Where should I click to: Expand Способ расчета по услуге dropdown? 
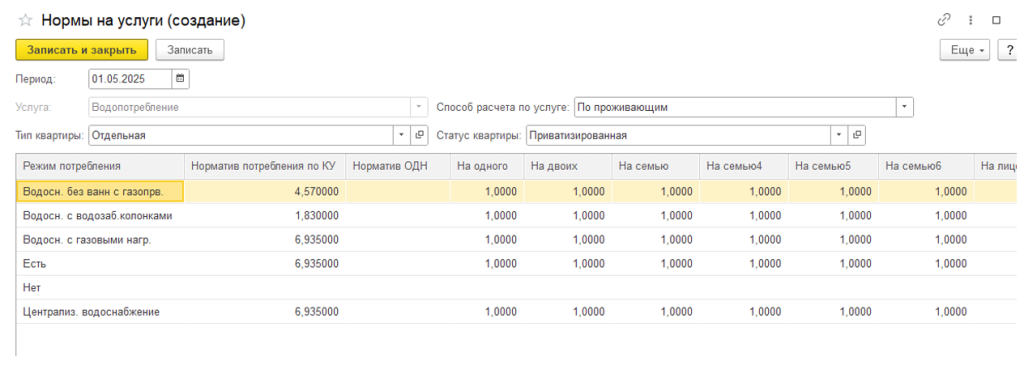click(905, 106)
